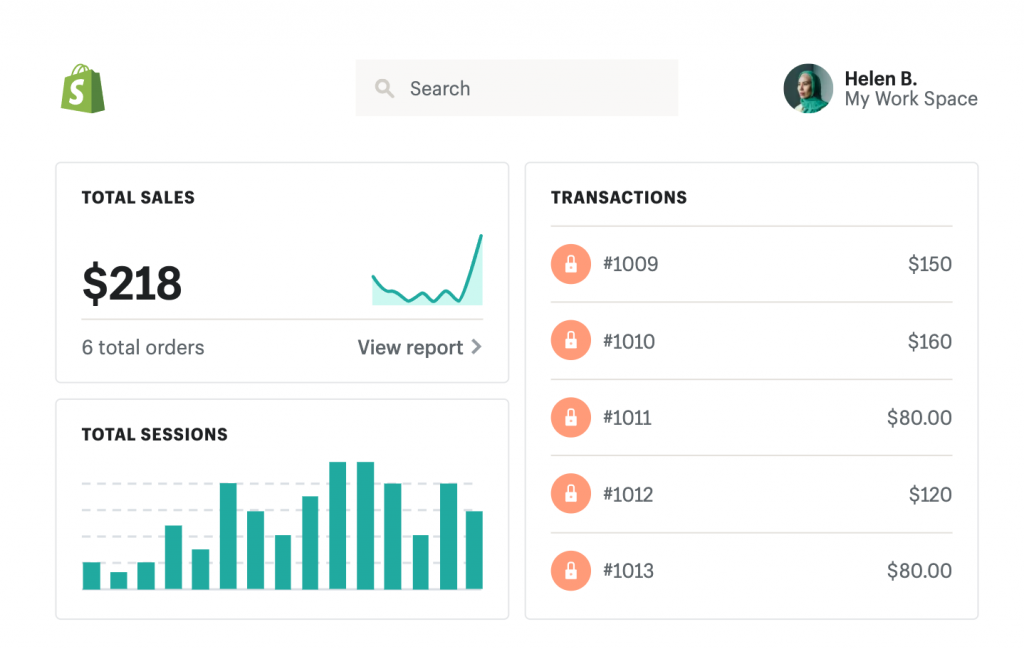Open the Transactions section header
1024x649 pixels.
point(620,197)
